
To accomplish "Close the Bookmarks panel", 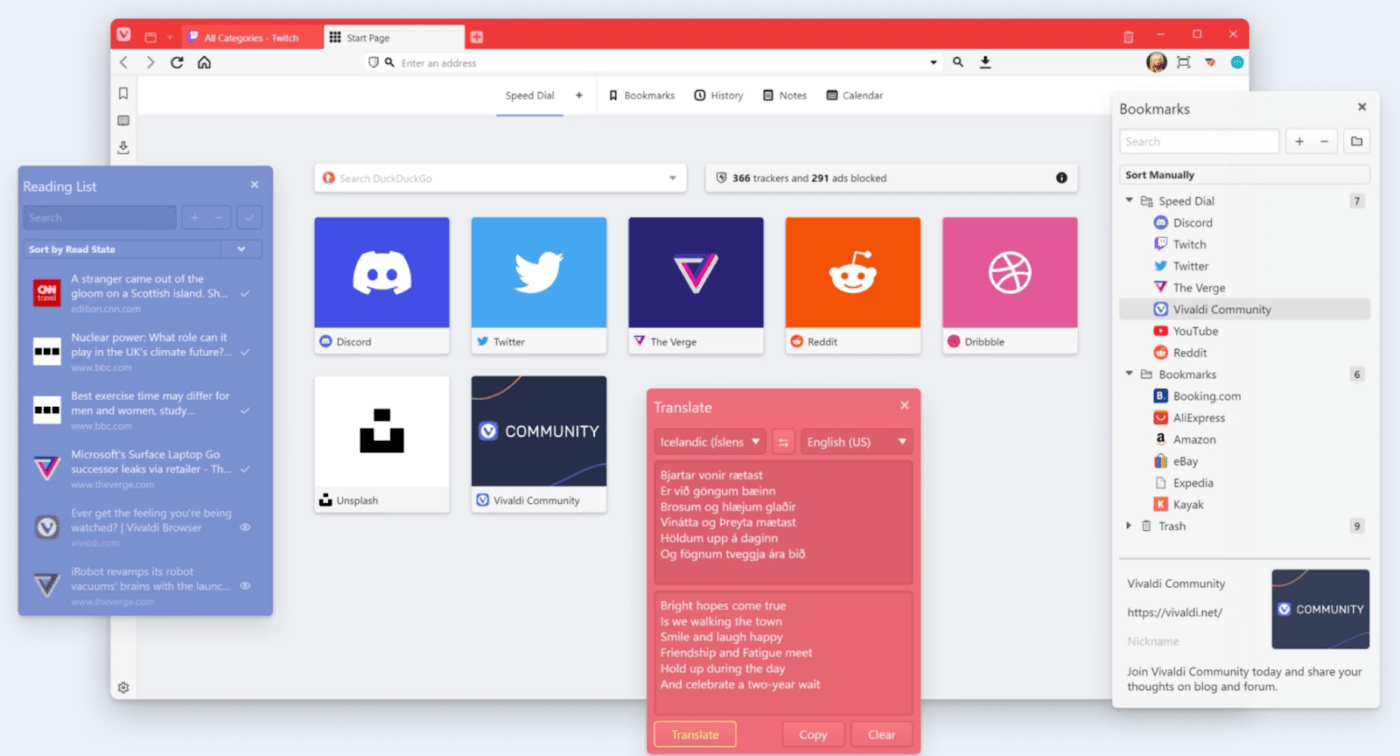I will 1361,107.
